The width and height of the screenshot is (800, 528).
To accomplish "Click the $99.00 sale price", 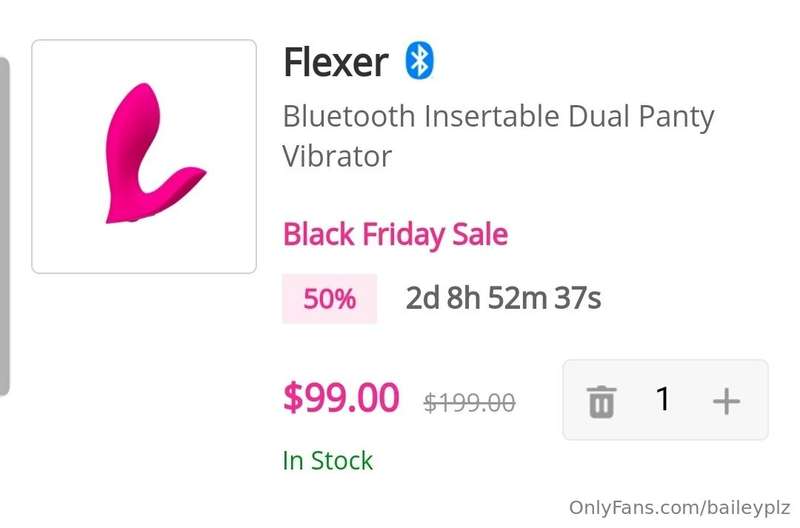I will (341, 397).
